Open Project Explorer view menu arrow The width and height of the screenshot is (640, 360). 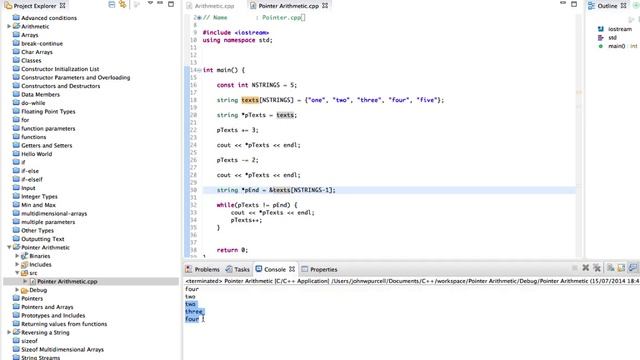[x=150, y=4]
